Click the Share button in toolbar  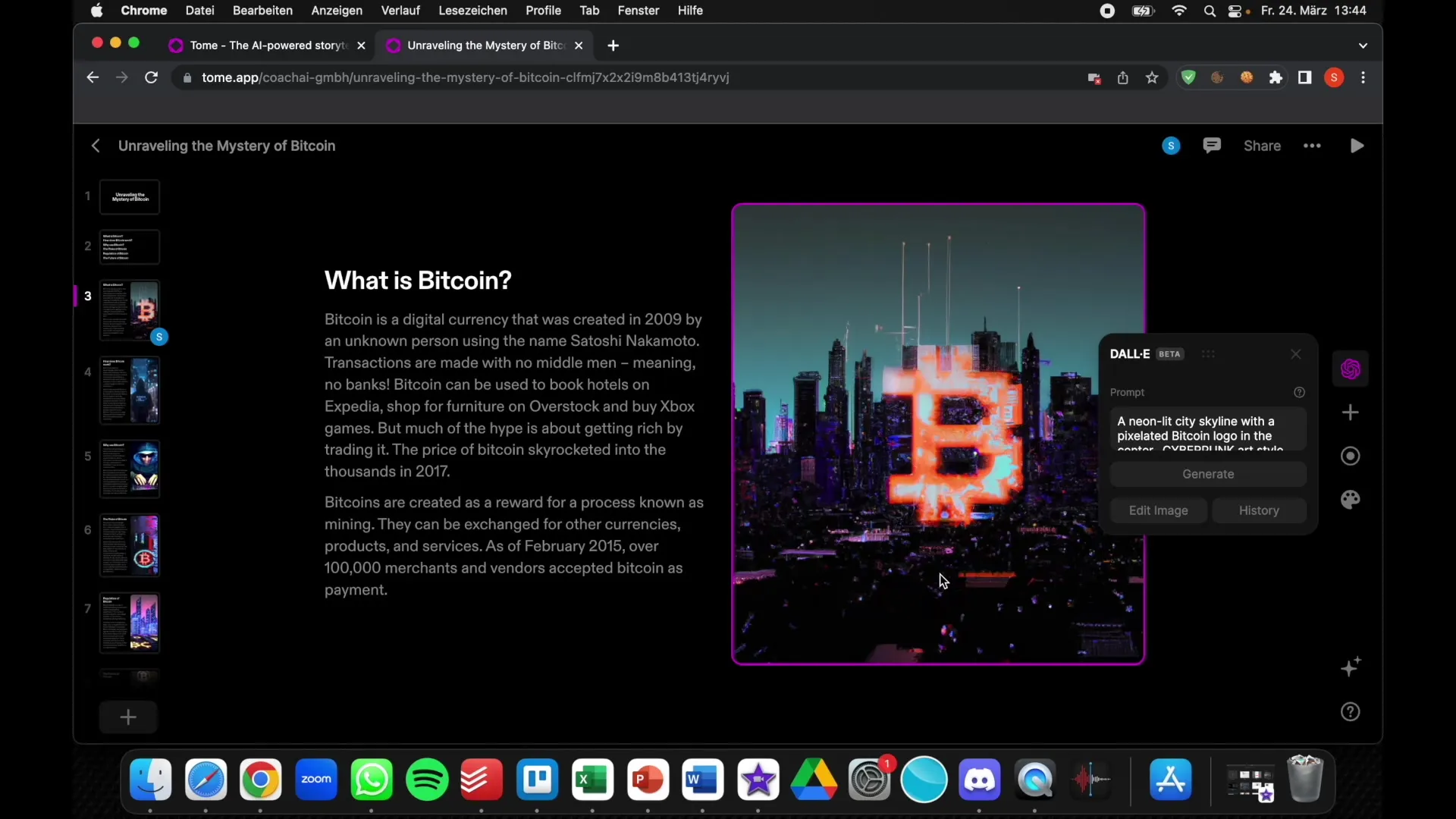[x=1262, y=146]
